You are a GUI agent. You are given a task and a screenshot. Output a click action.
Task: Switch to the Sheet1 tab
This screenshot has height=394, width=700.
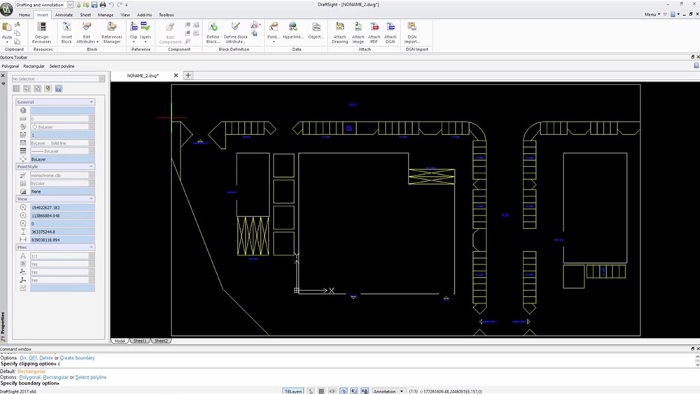click(x=140, y=341)
